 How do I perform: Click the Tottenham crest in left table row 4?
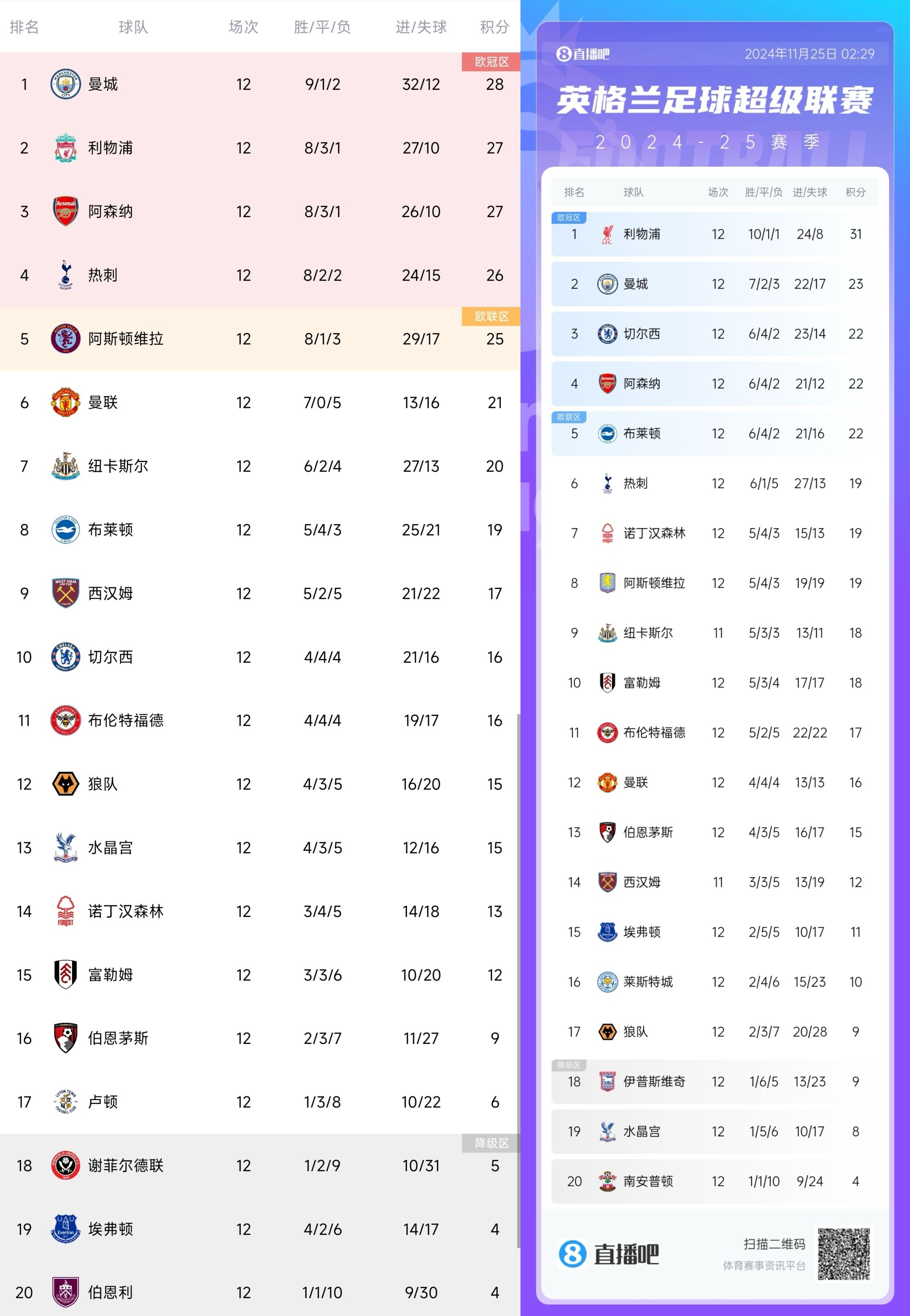tap(65, 275)
